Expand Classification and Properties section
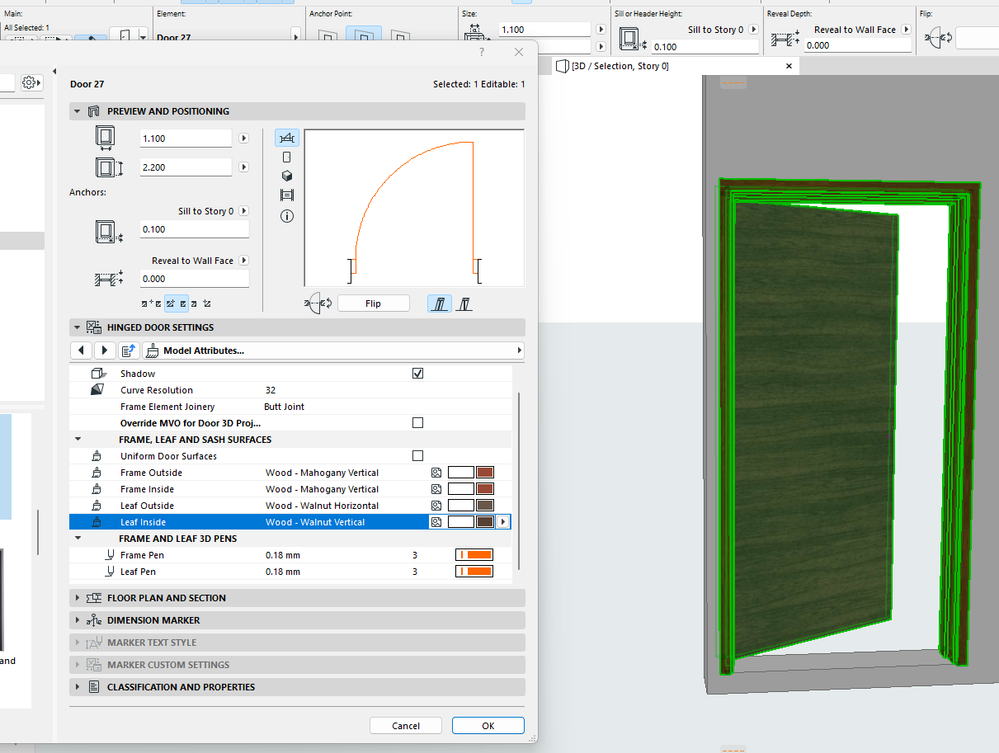Screen dimensions: 999x753 pyautogui.click(x=180, y=687)
